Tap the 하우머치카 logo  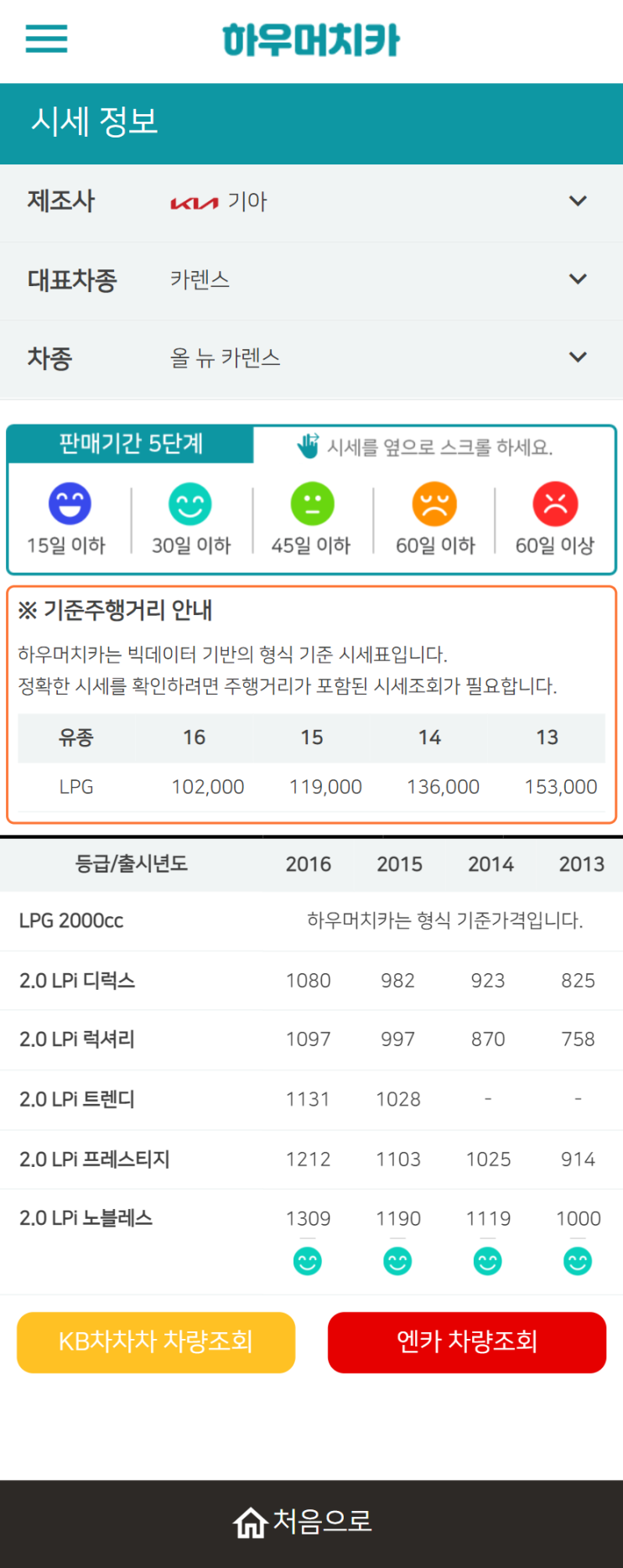[x=311, y=39]
